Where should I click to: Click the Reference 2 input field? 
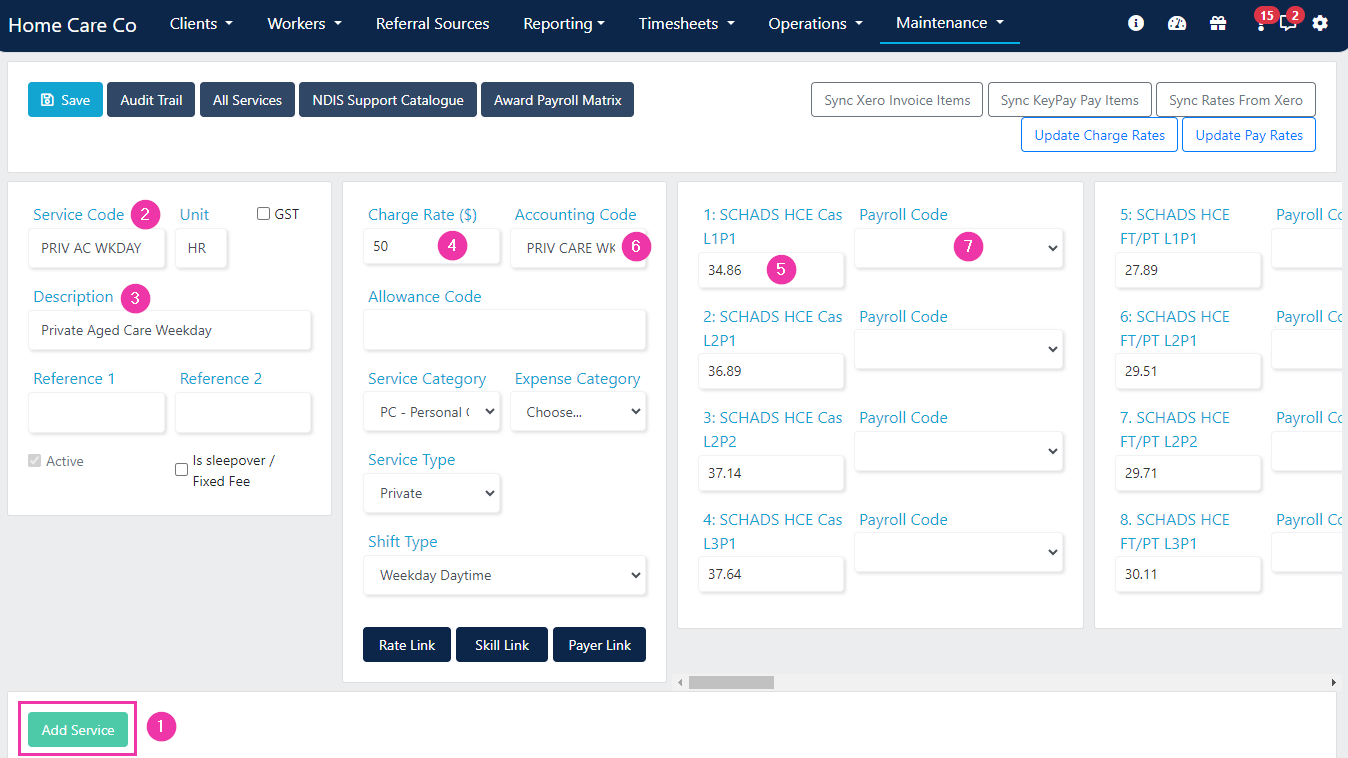(x=243, y=412)
